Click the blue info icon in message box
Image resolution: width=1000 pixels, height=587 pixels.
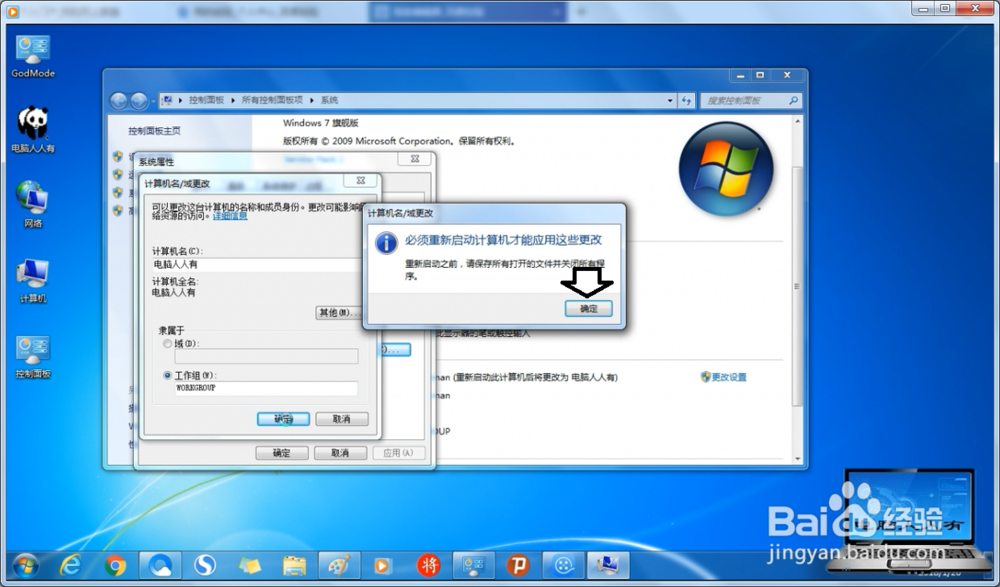pos(386,243)
